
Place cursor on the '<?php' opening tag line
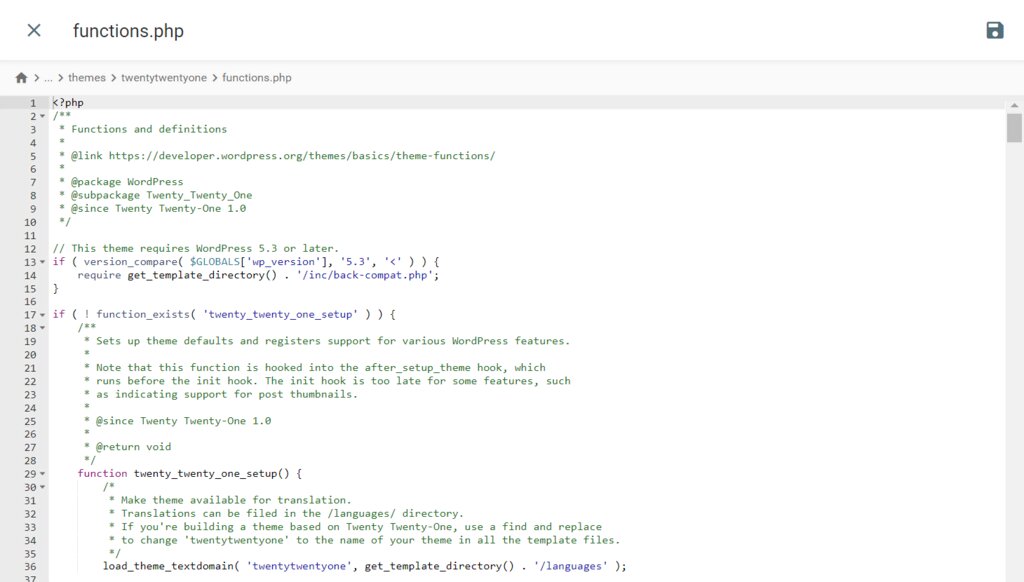[68, 103]
